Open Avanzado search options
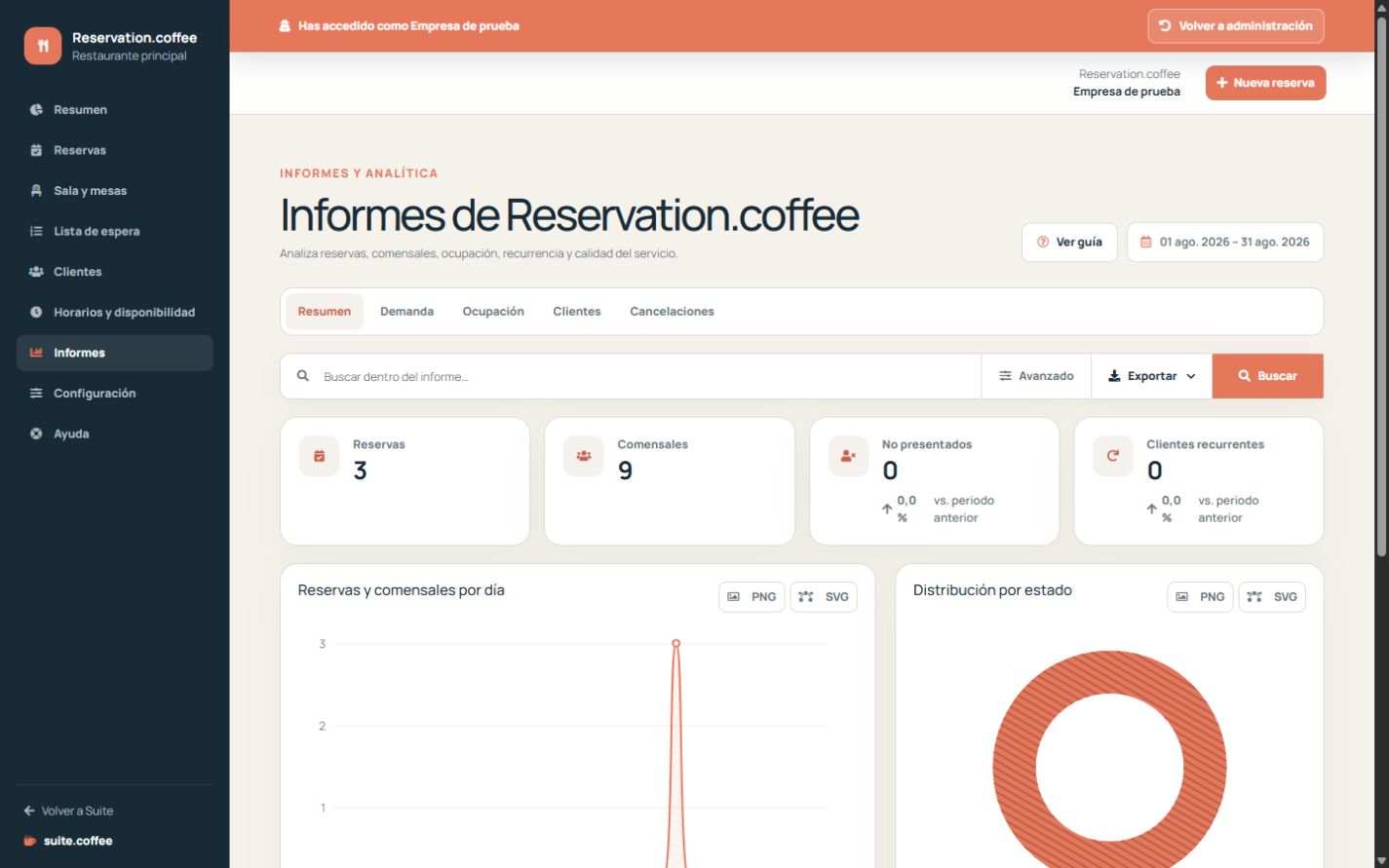Viewport: 1389px width, 868px height. [1036, 376]
